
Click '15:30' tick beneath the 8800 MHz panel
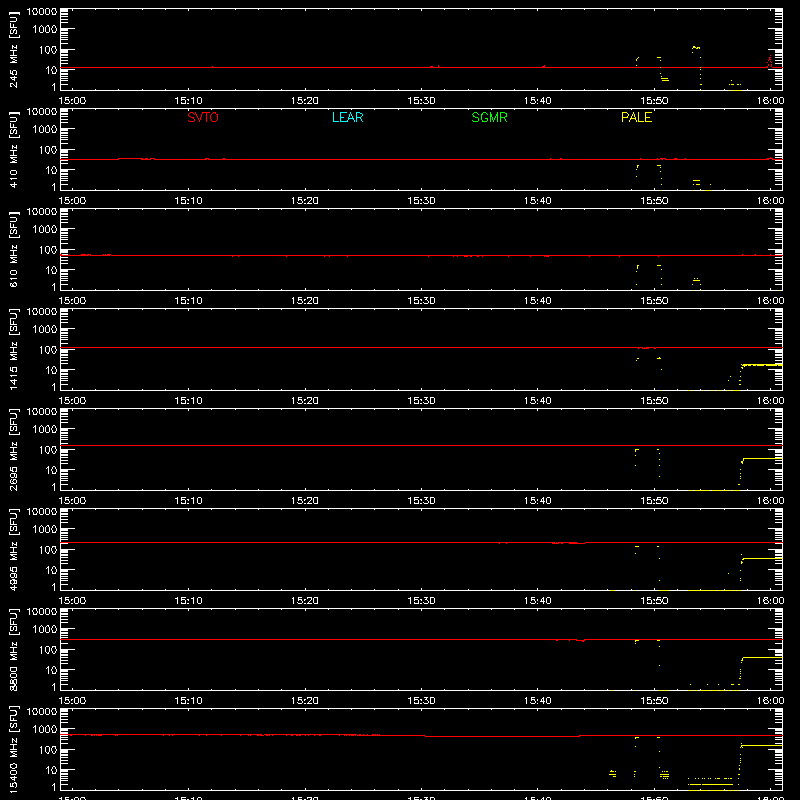click(x=421, y=701)
